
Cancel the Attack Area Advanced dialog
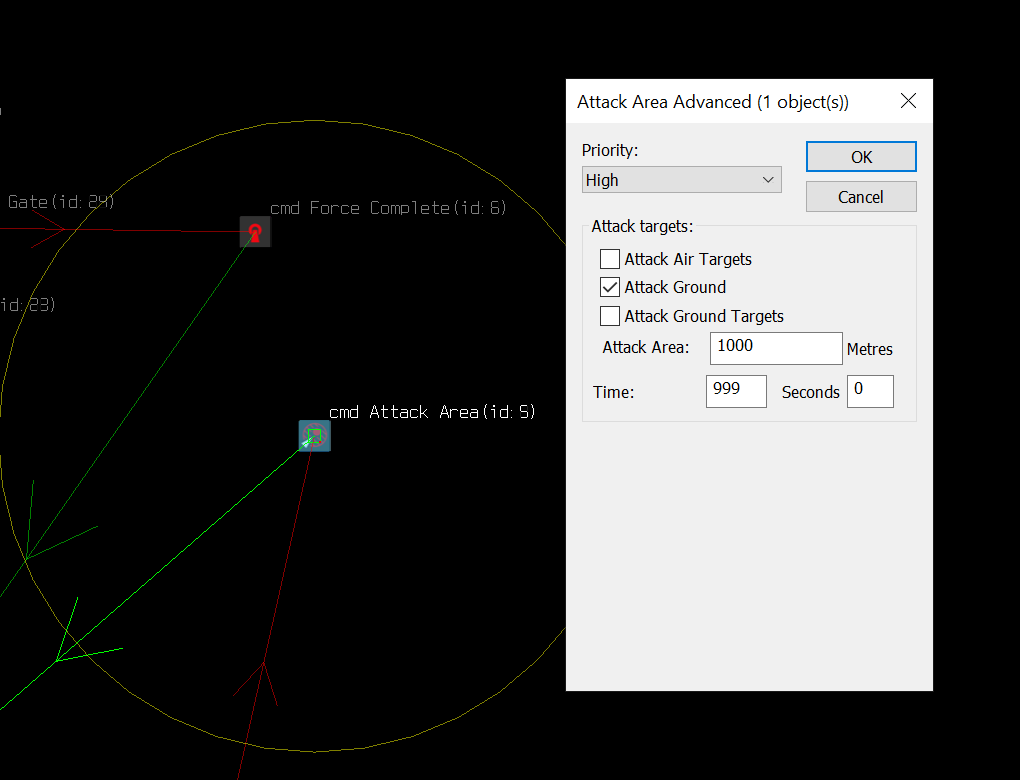click(x=861, y=196)
